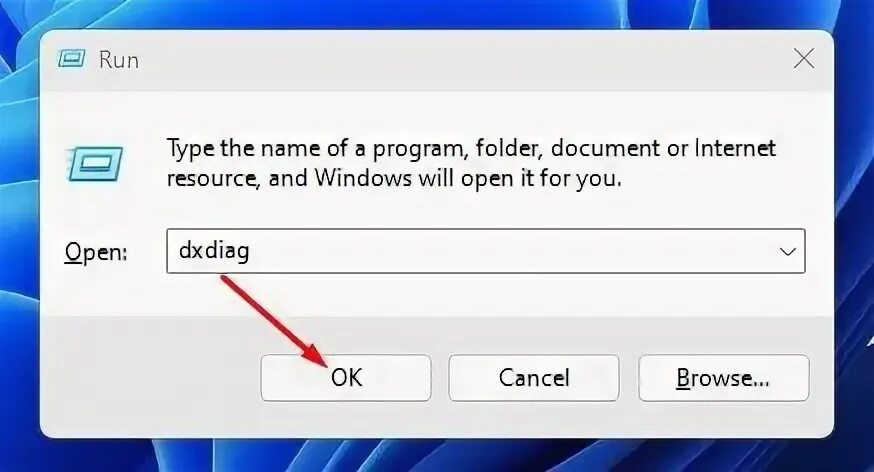The height and width of the screenshot is (472, 874).
Task: Click the gray footer area left of OK
Action: pyautogui.click(x=150, y=378)
